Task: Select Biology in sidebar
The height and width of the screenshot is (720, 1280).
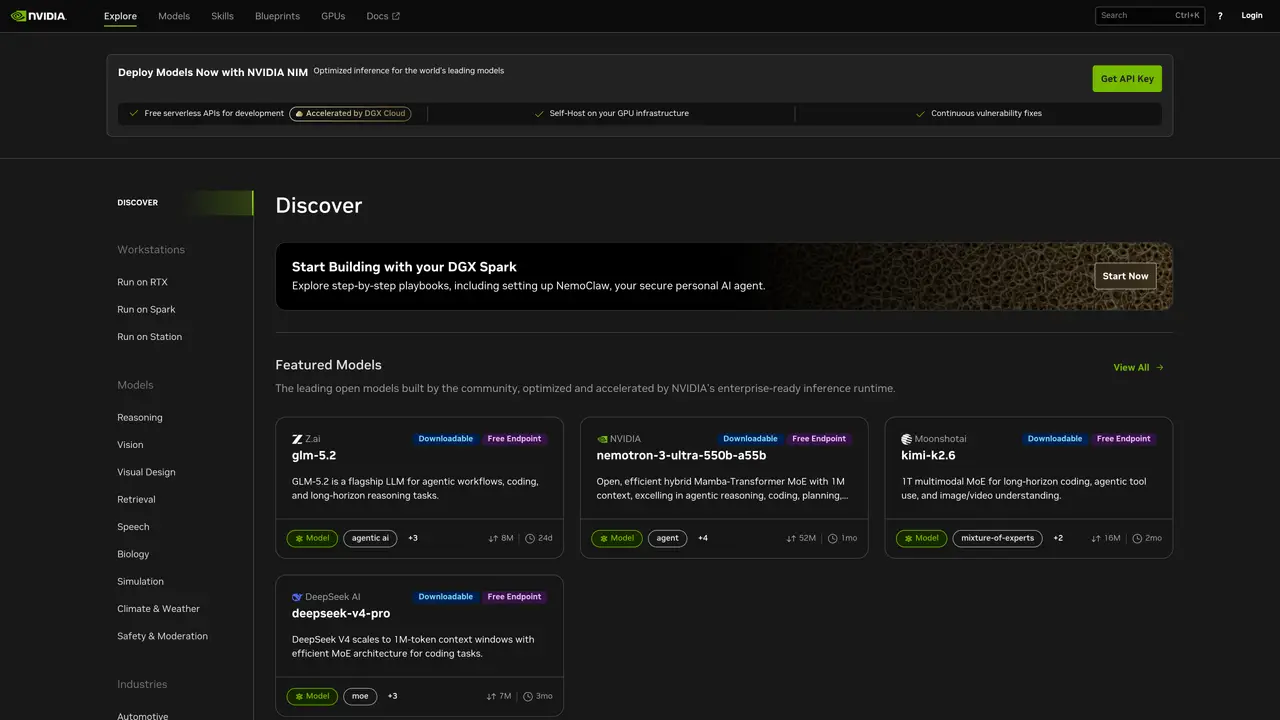Action: pos(133,554)
